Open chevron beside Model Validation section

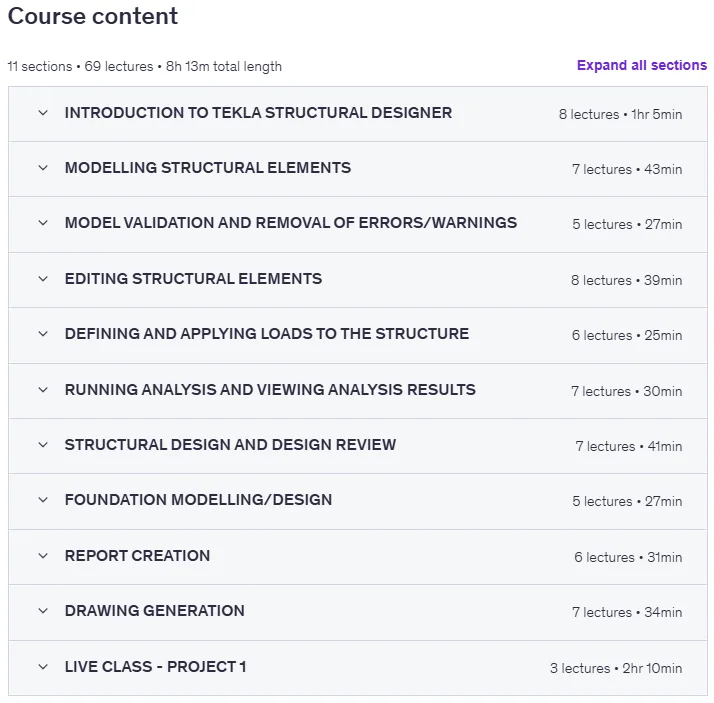pyautogui.click(x=43, y=223)
